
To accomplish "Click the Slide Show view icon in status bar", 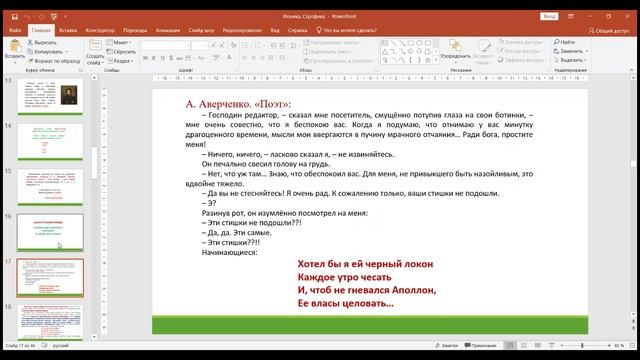I will tap(551, 345).
